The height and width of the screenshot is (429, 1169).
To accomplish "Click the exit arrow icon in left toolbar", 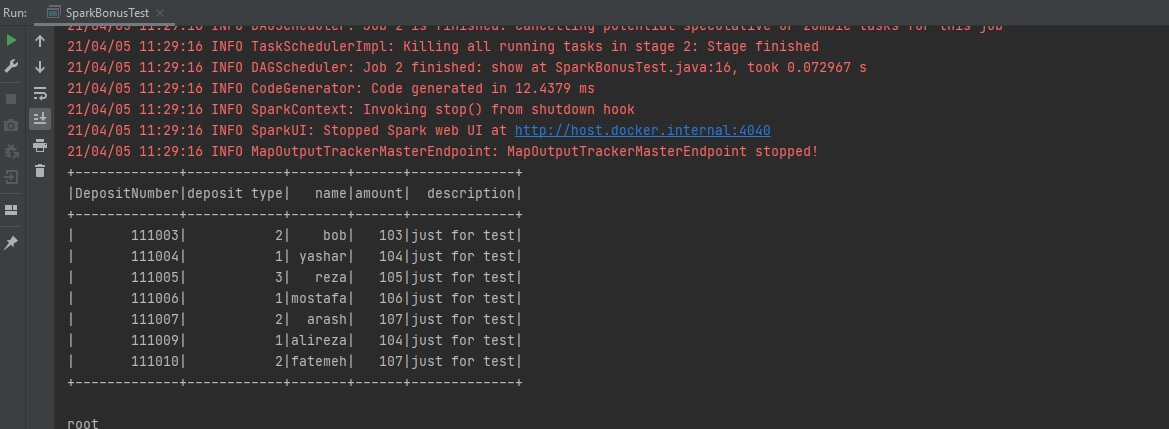I will 11,177.
